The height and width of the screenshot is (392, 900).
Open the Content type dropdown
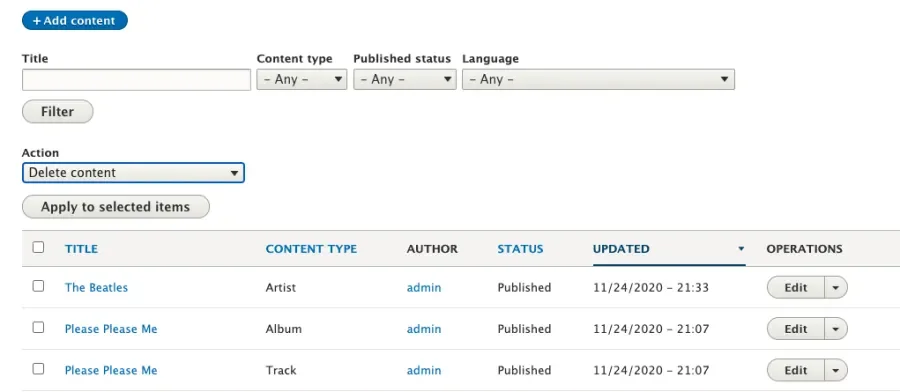(302, 79)
